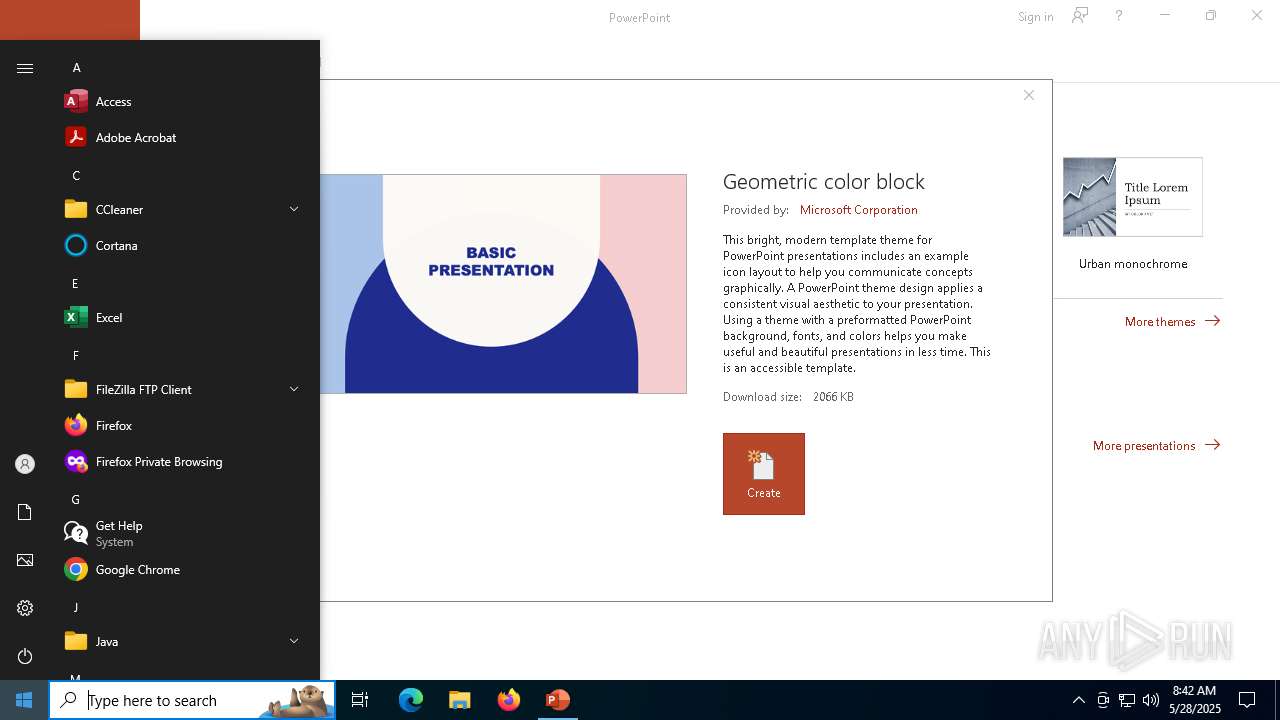
Task: Switch to PowerPoint on the taskbar
Action: pos(558,700)
